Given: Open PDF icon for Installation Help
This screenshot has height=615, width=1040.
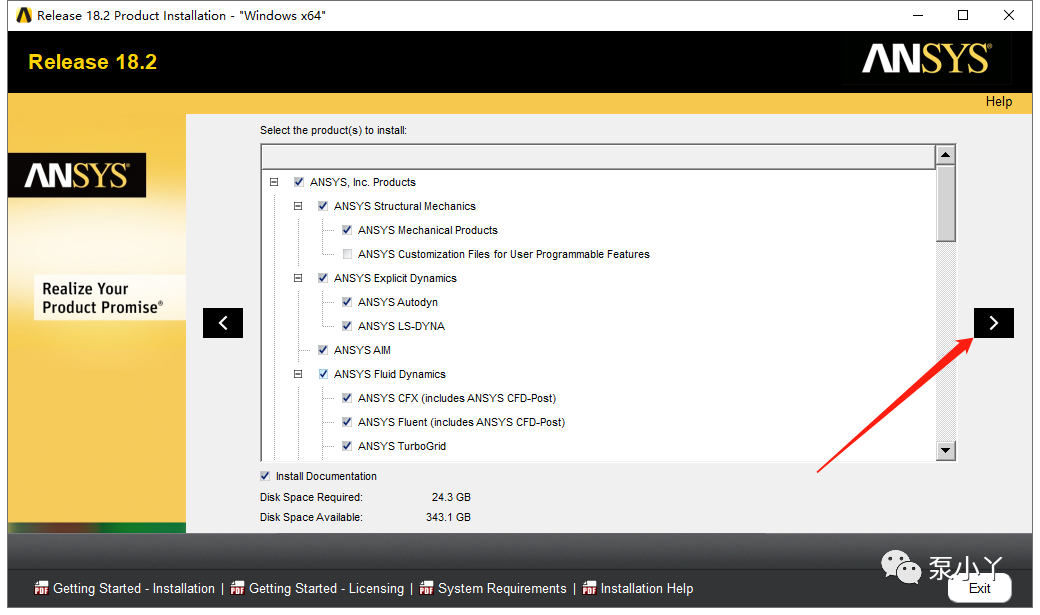Looking at the screenshot, I should click(x=589, y=588).
